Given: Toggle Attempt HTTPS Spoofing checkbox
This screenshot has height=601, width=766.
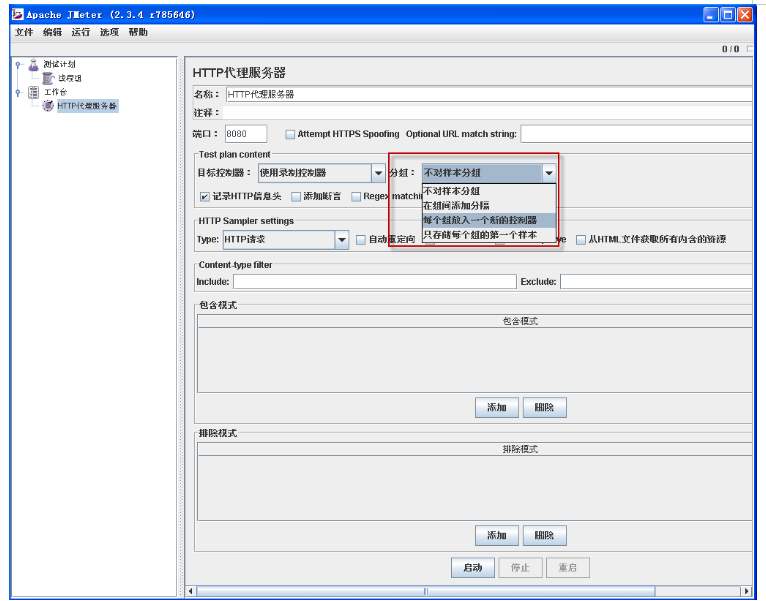Looking at the screenshot, I should [290, 134].
